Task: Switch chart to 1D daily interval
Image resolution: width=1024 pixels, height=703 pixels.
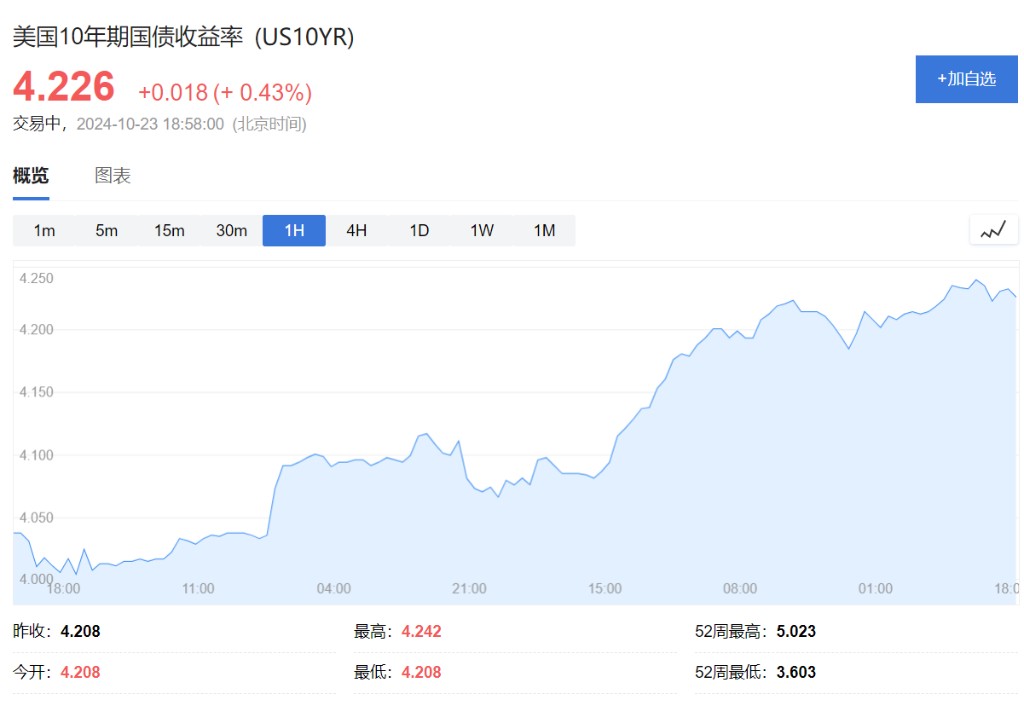Action: [419, 231]
